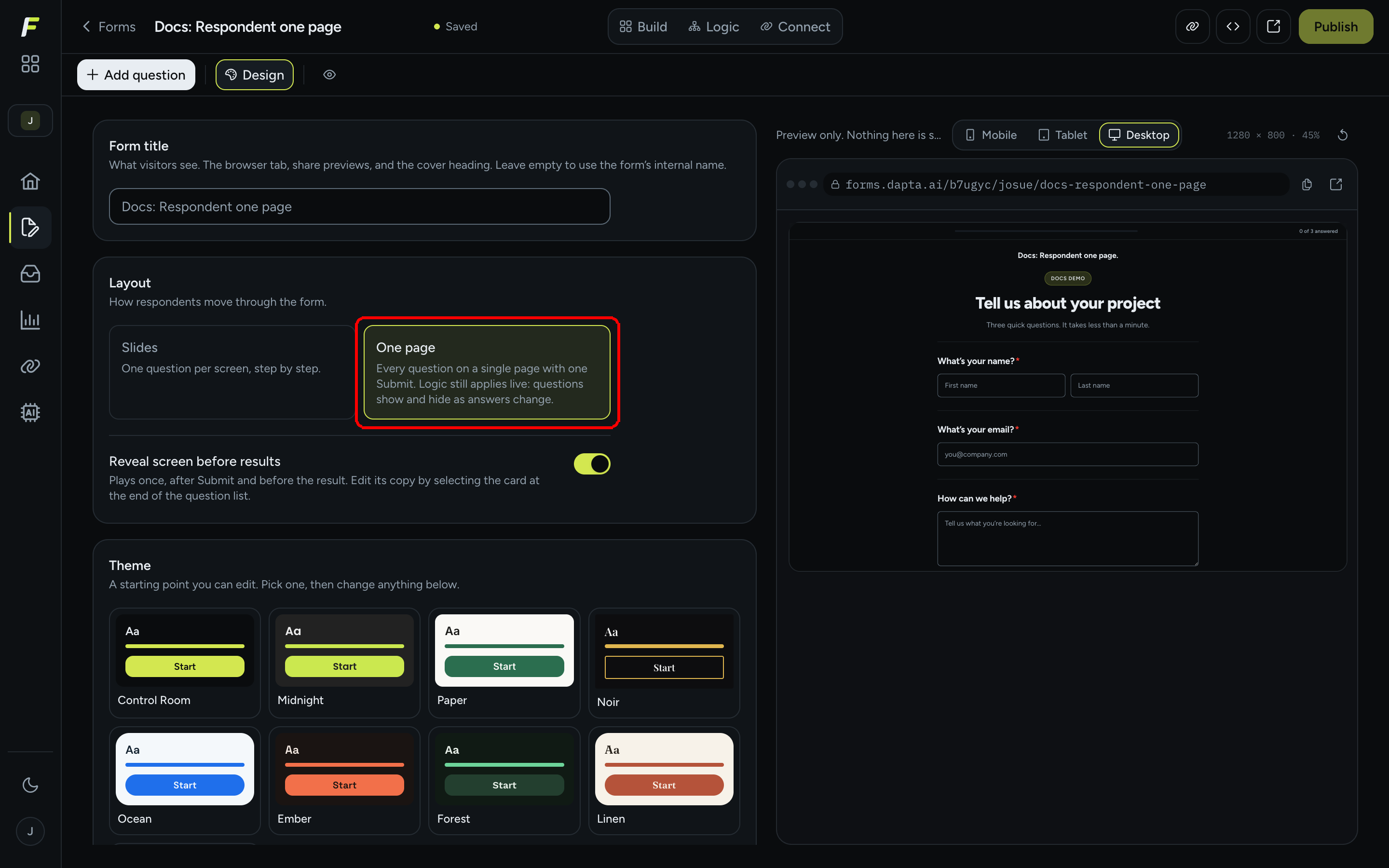Open the Forms editor icon in sidebar
The width and height of the screenshot is (1389, 868).
[30, 227]
